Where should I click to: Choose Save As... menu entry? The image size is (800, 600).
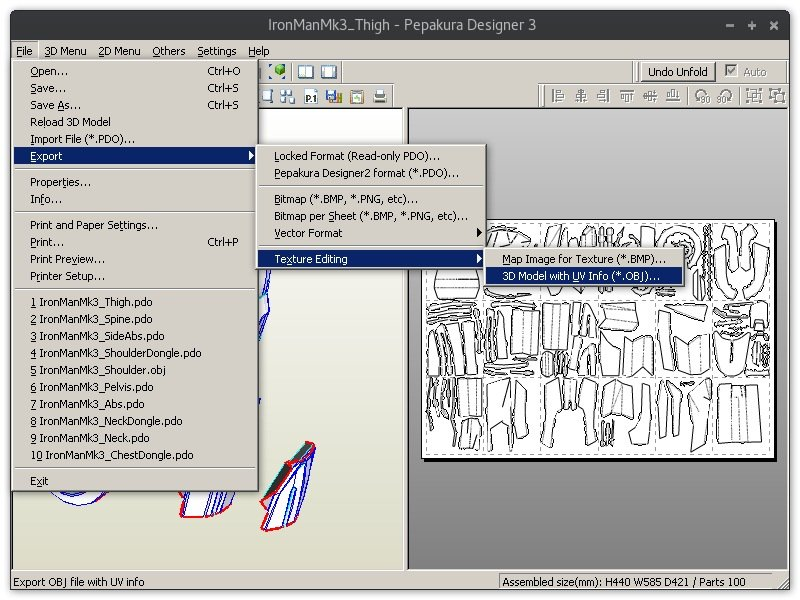click(135, 105)
